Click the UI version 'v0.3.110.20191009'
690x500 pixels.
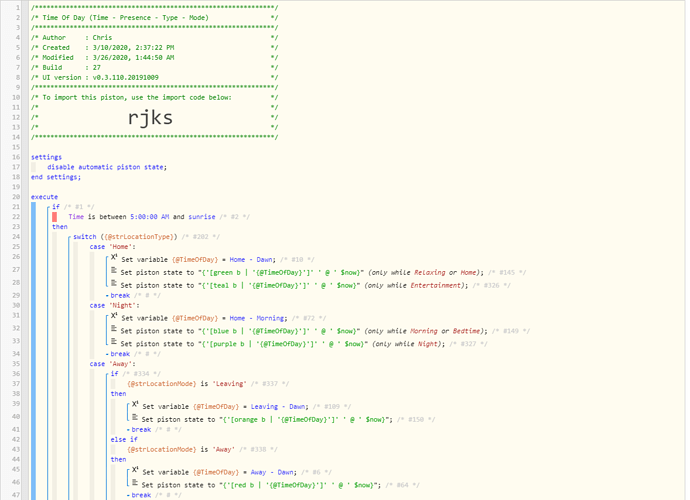[125, 77]
